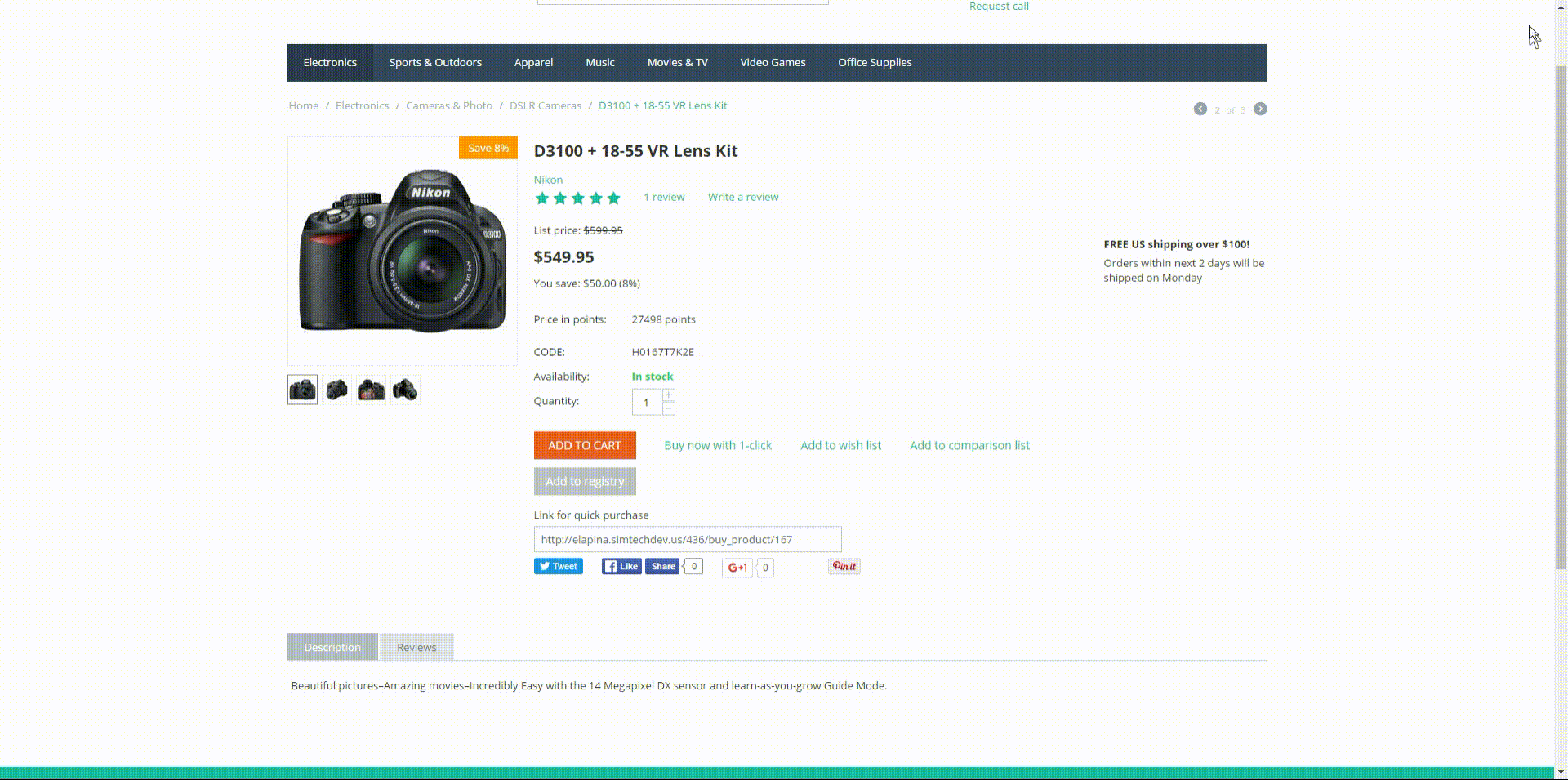
Task: Click Add to comparison list
Action: (969, 445)
